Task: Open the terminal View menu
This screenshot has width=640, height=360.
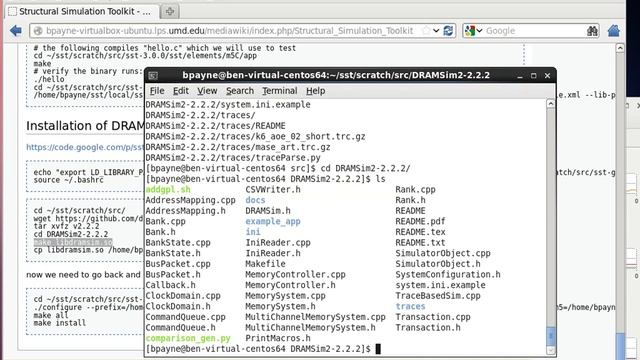Action: (207, 91)
